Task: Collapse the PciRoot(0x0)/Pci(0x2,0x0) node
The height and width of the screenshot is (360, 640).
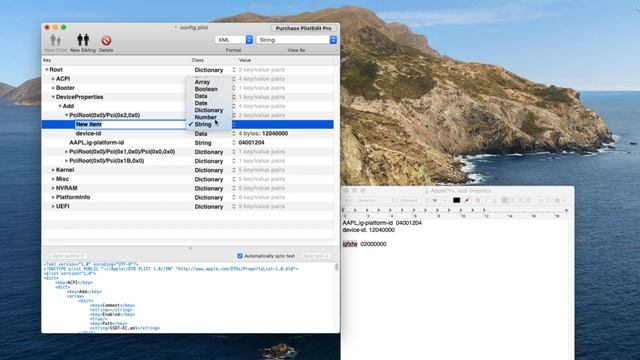Action: (66, 115)
